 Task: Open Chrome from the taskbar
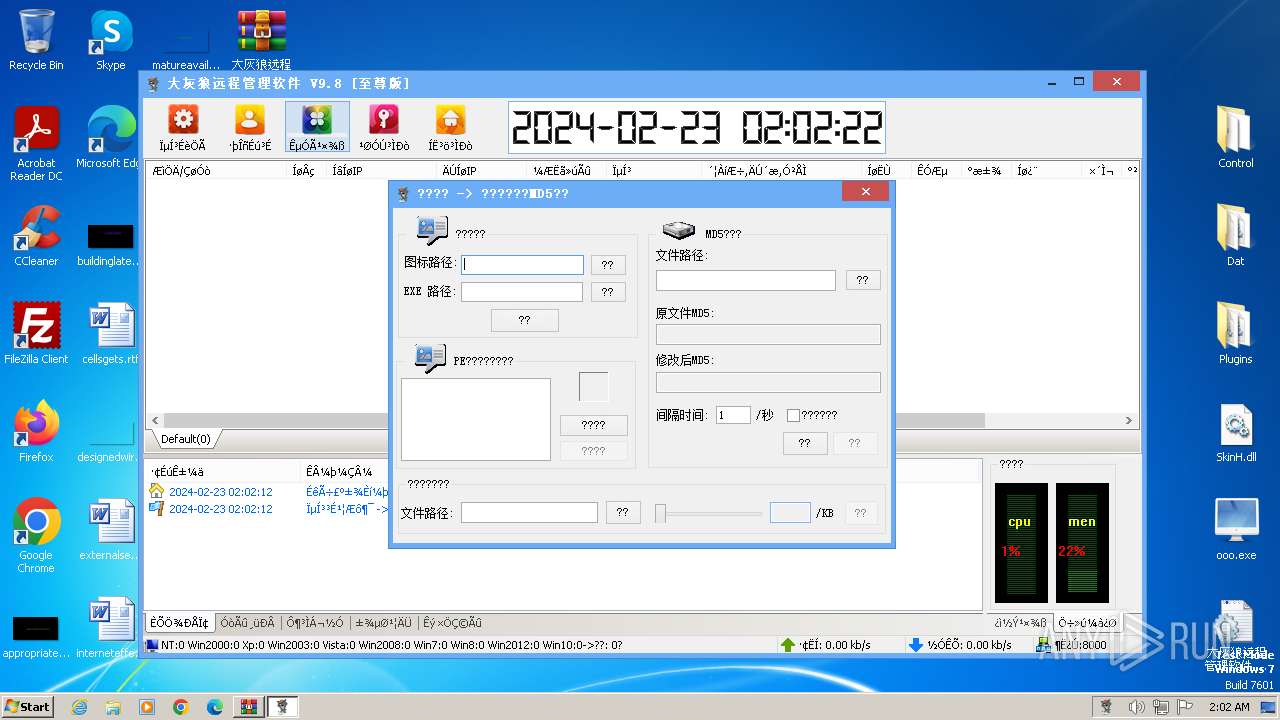[181, 707]
